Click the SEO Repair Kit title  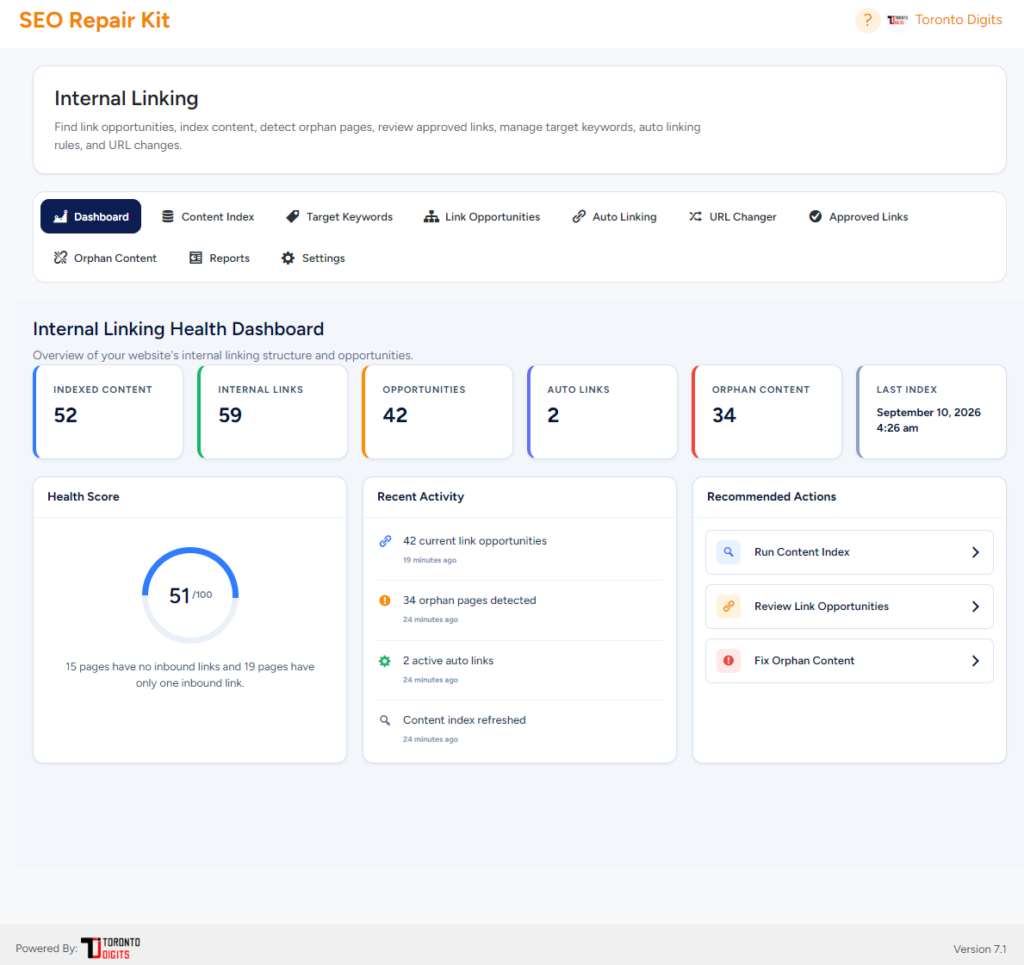click(94, 20)
